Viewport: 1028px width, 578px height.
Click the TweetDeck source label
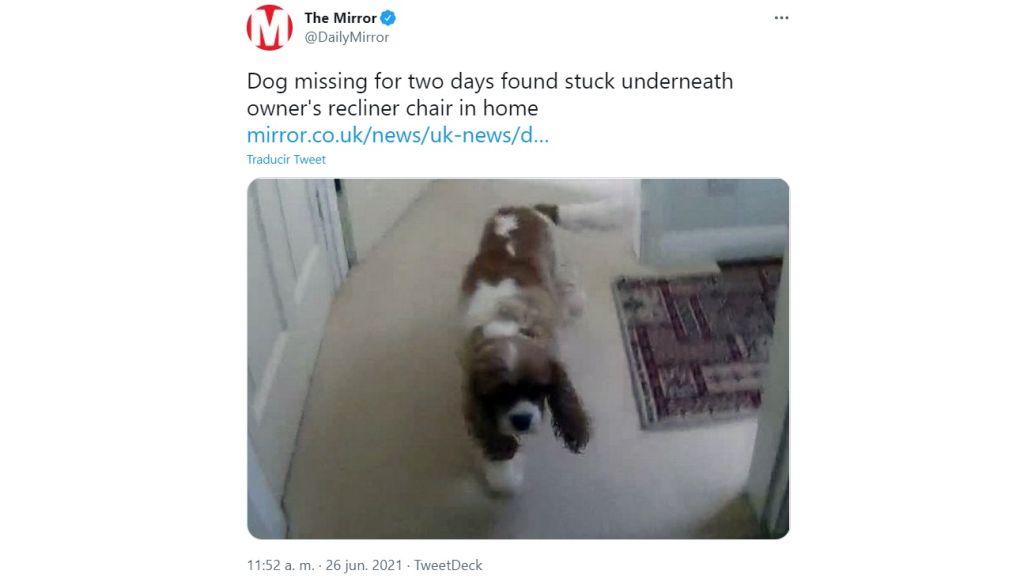point(448,565)
